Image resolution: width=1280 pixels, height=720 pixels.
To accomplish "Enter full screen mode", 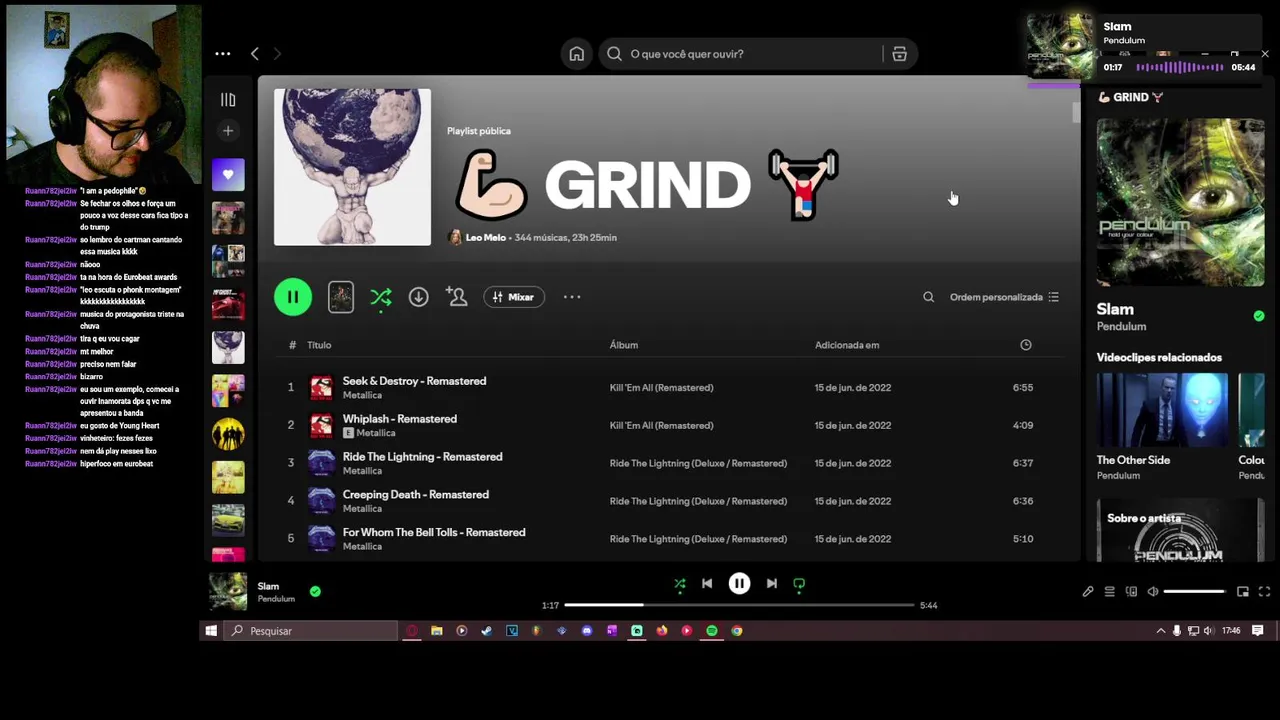I will pos(1264,592).
